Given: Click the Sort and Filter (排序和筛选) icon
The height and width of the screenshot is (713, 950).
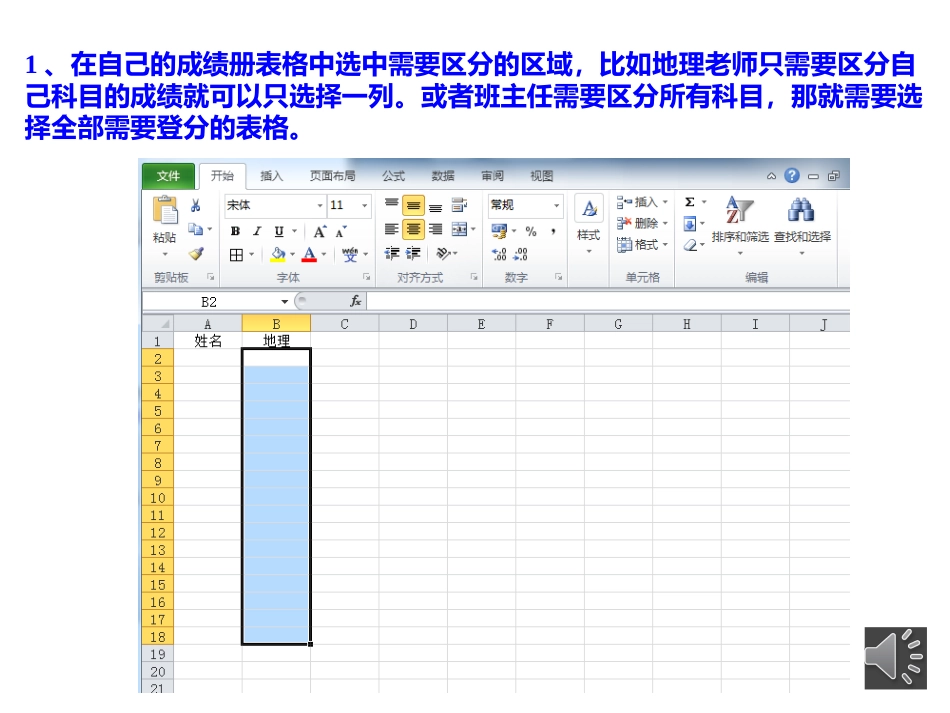Looking at the screenshot, I should tap(739, 210).
